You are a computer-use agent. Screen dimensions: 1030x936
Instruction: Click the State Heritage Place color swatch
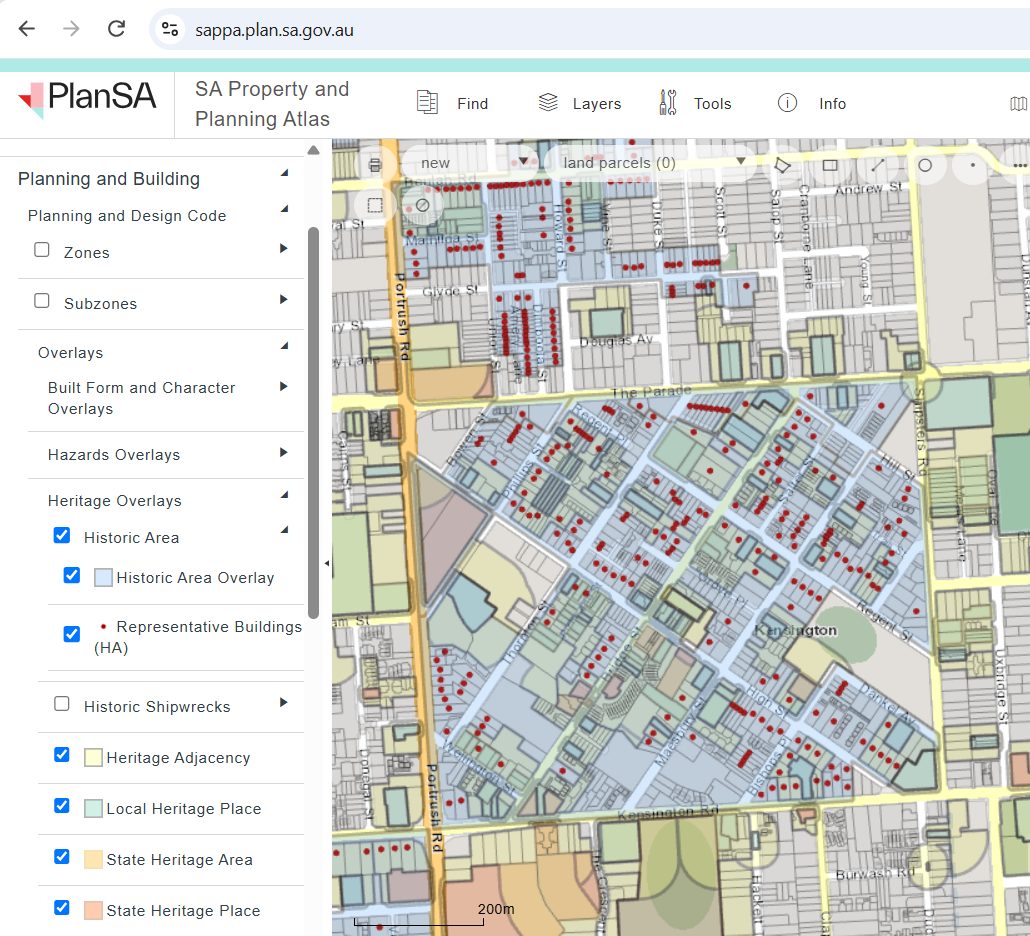click(93, 910)
